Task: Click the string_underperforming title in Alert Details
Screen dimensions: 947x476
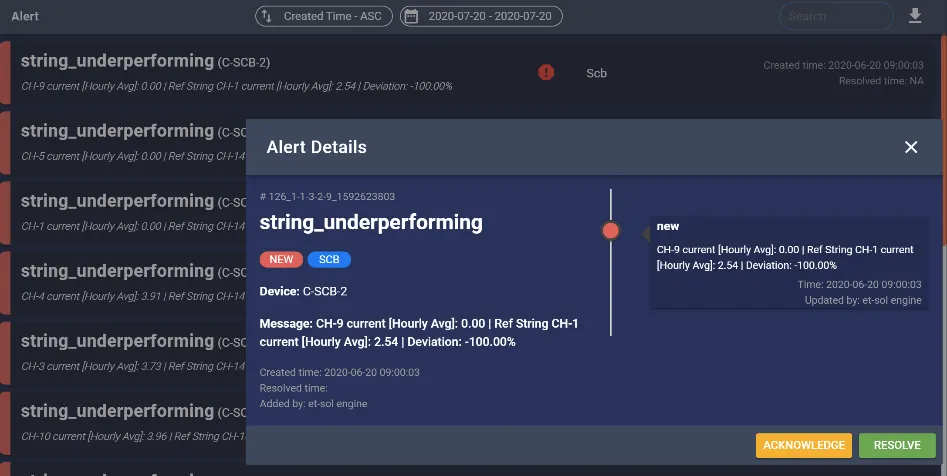Action: pyautogui.click(x=371, y=222)
